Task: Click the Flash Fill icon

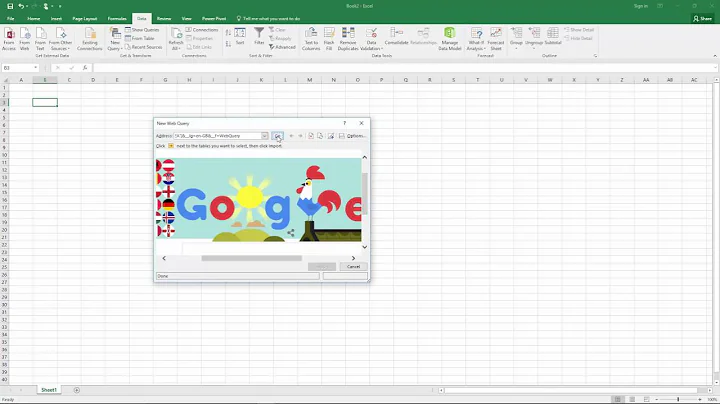Action: pyautogui.click(x=329, y=39)
